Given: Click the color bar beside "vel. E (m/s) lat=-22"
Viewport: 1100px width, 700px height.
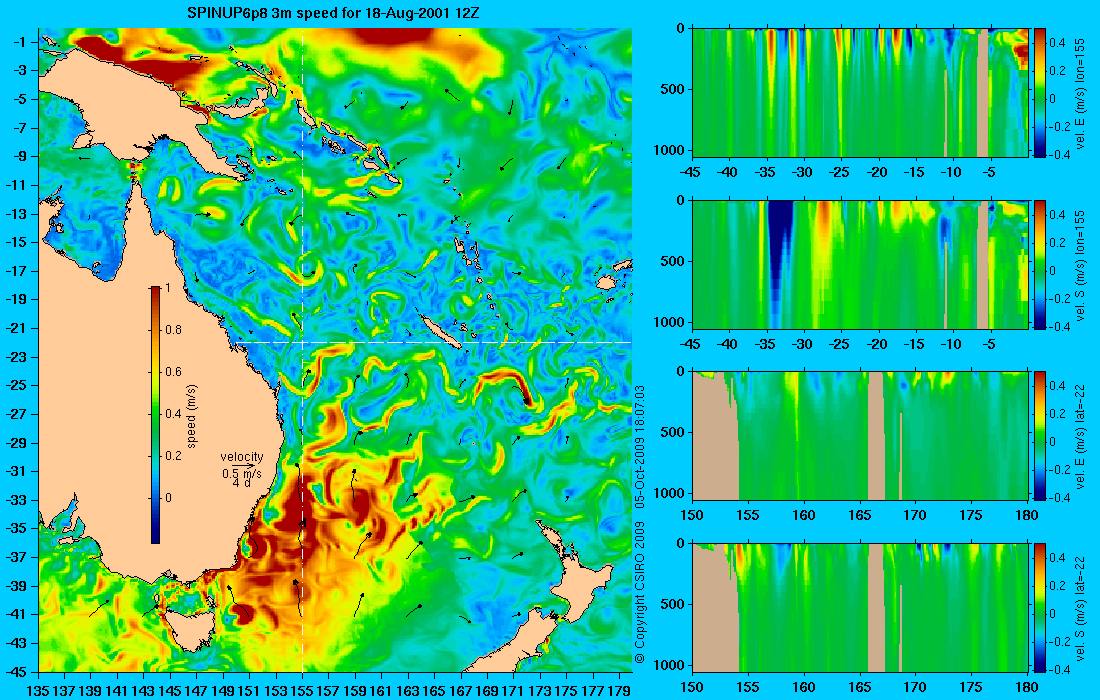Looking at the screenshot, I should pyautogui.click(x=1040, y=436).
